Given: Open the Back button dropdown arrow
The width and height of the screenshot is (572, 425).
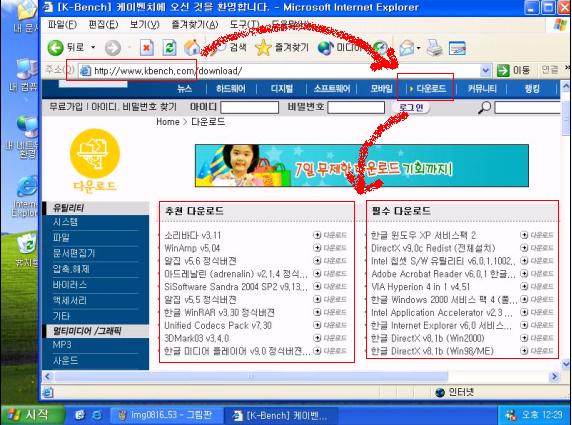Looking at the screenshot, I should (93, 47).
